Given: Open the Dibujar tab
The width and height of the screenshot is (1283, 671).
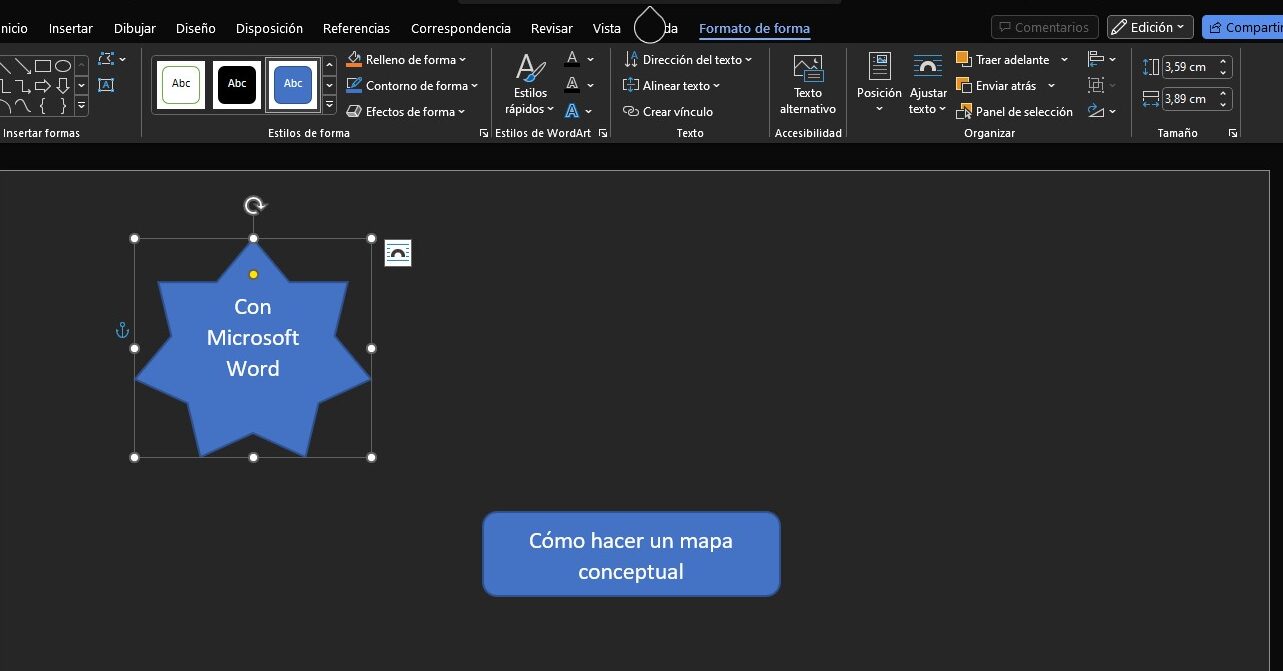Looking at the screenshot, I should coord(135,28).
